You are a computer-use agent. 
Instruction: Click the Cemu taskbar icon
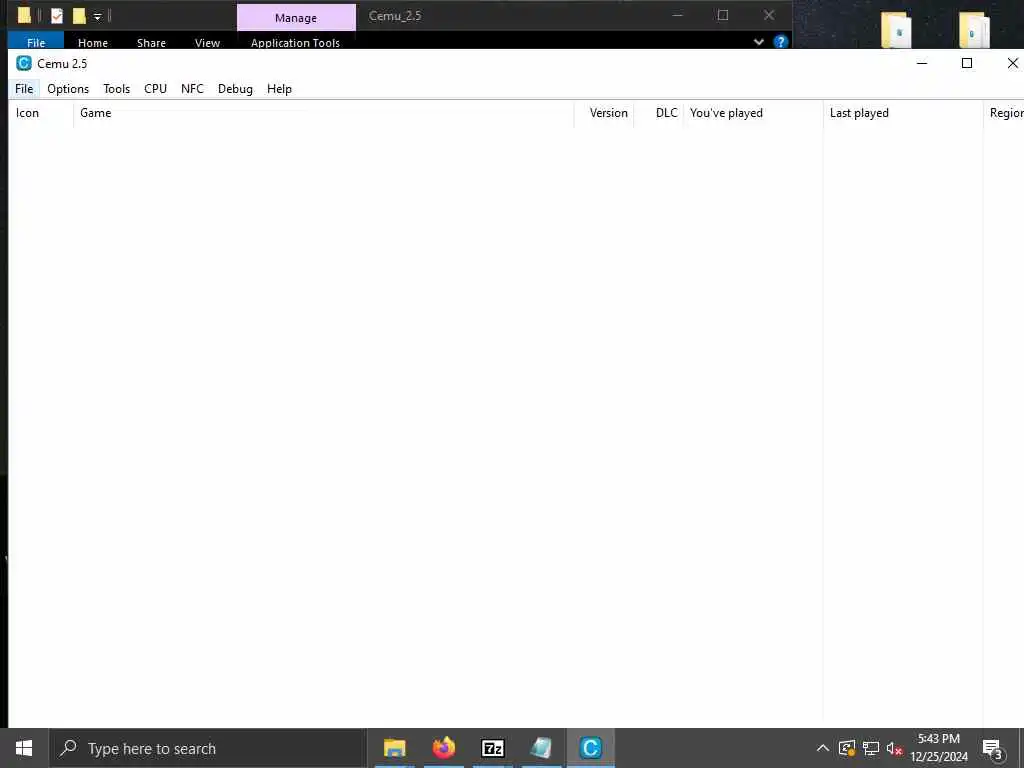[x=590, y=748]
